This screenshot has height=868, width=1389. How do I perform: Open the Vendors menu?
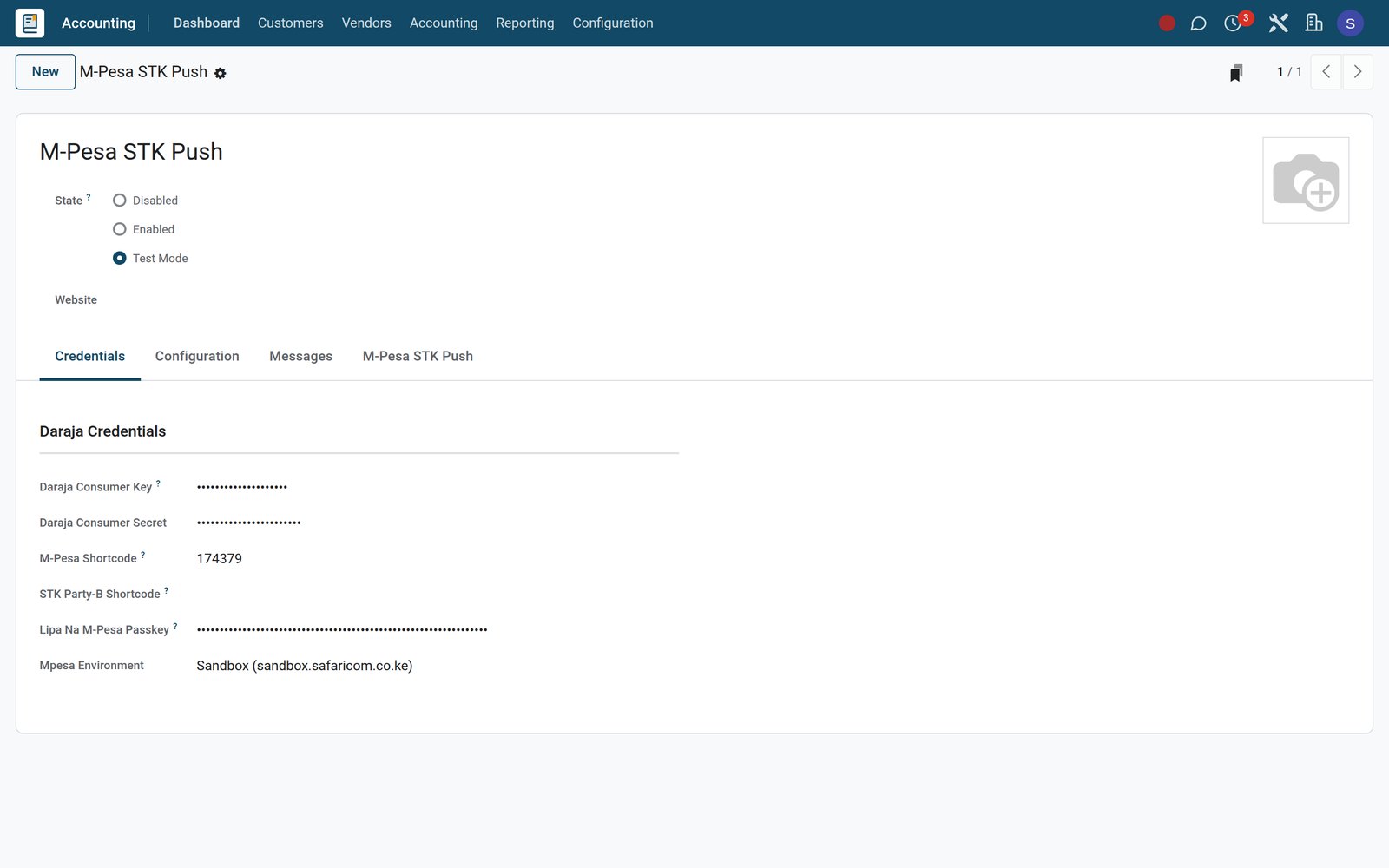point(366,23)
